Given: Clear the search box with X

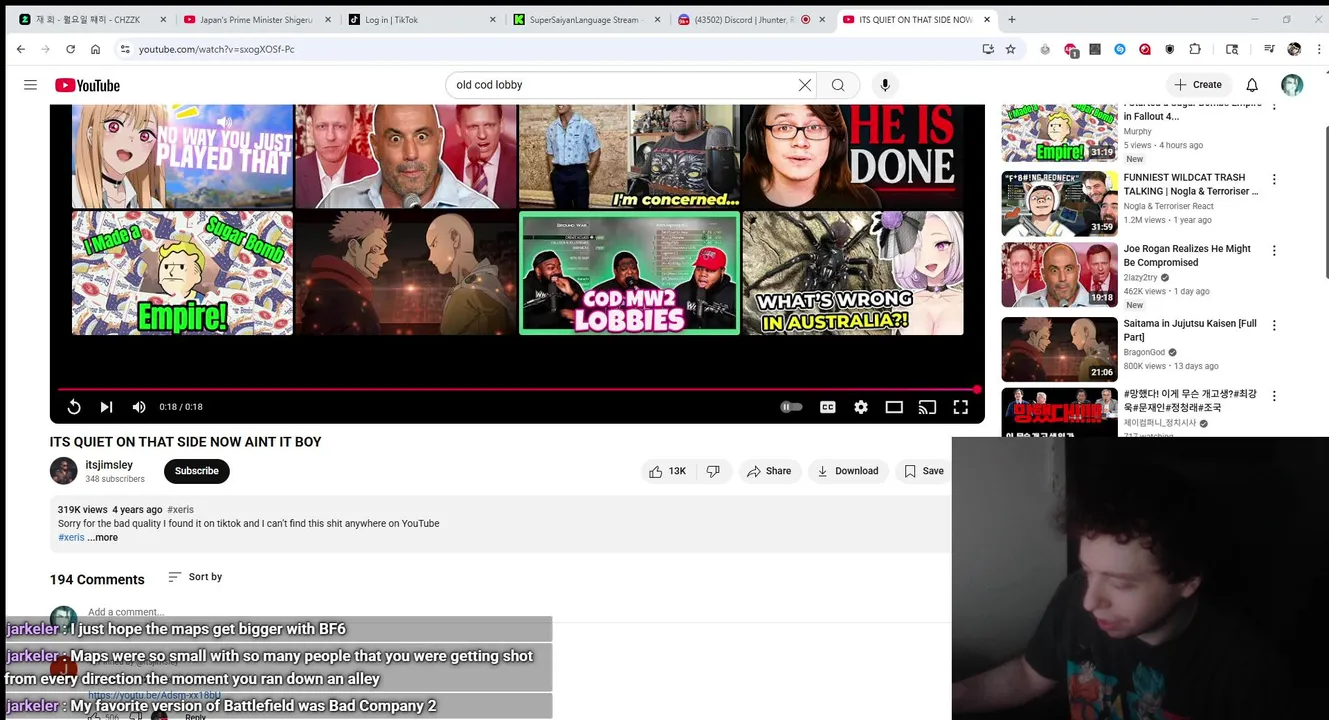Looking at the screenshot, I should (x=804, y=85).
